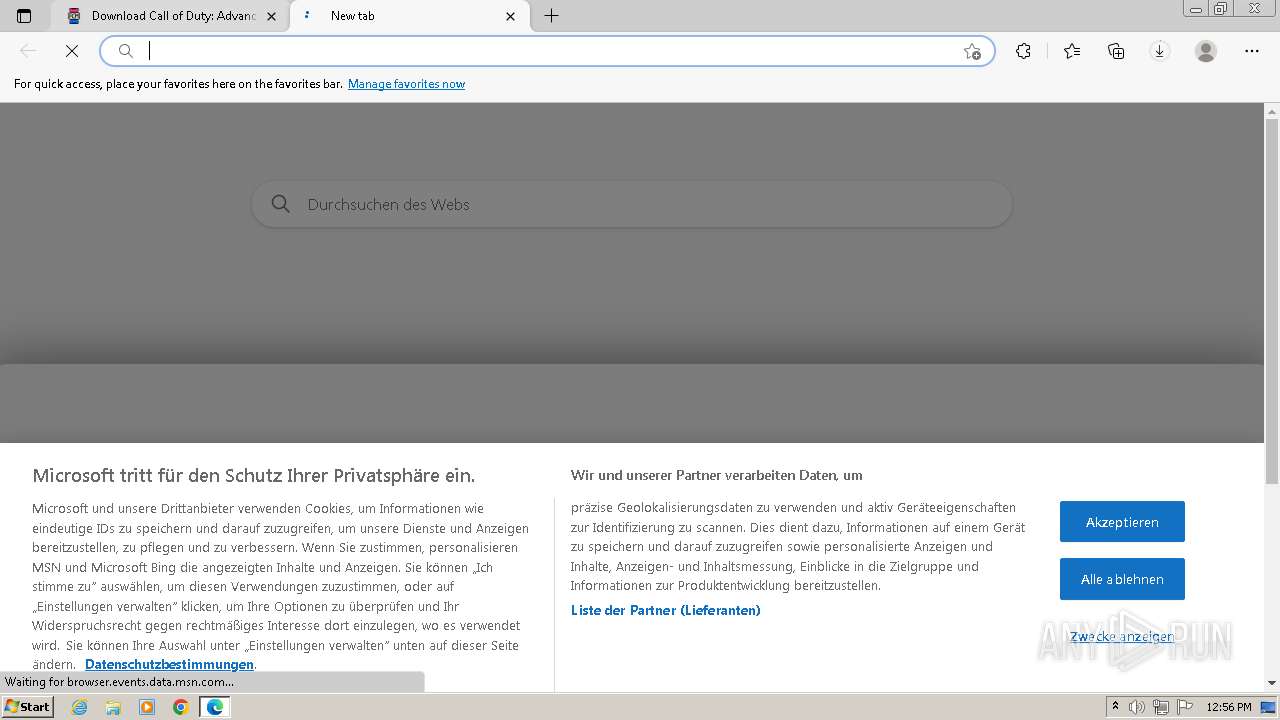Switch to Download Call of Duty tab
Screen dimensions: 1280x720
(171, 16)
